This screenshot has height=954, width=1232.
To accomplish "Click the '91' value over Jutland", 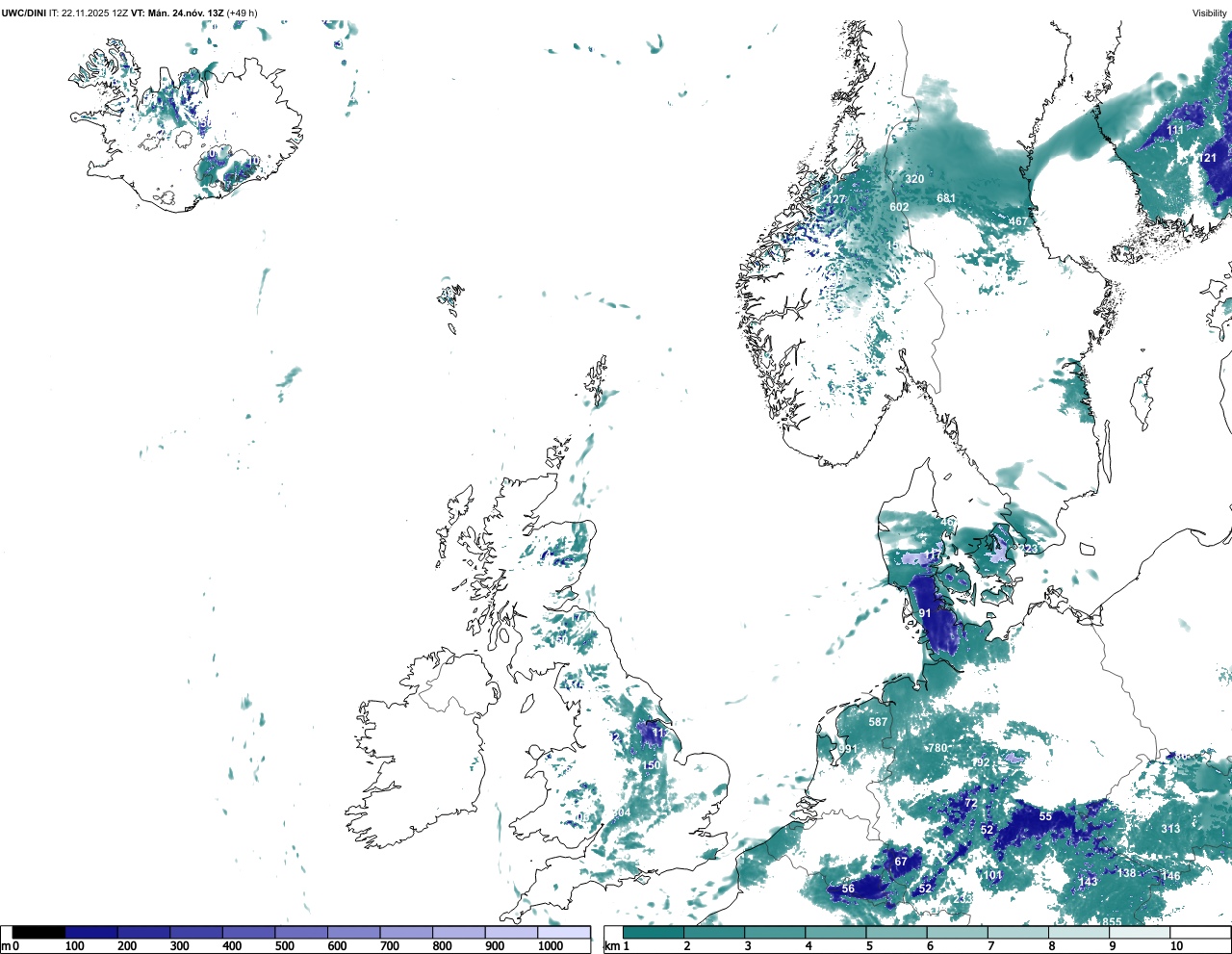I will pyautogui.click(x=925, y=613).
